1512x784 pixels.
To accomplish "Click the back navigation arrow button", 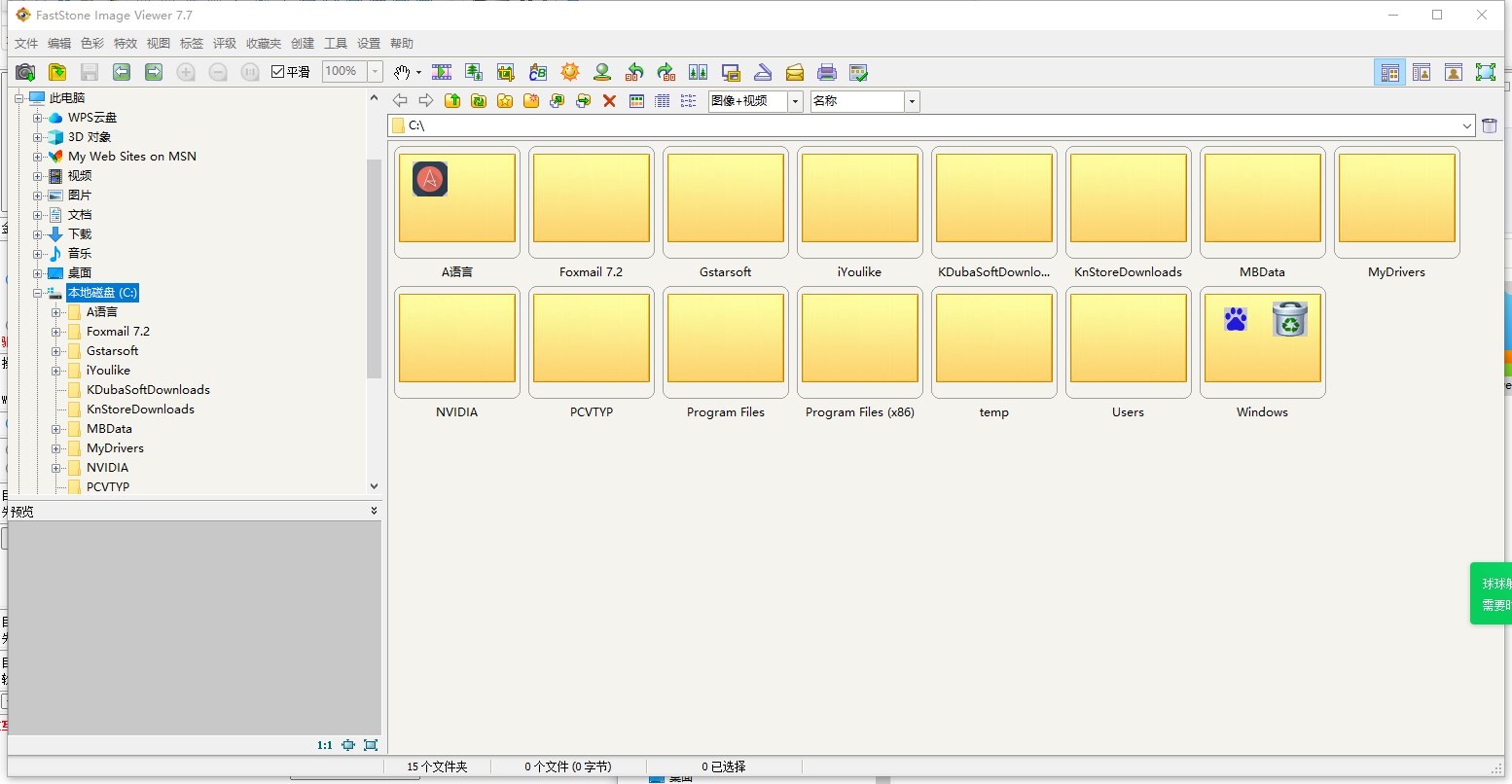I will pyautogui.click(x=400, y=101).
